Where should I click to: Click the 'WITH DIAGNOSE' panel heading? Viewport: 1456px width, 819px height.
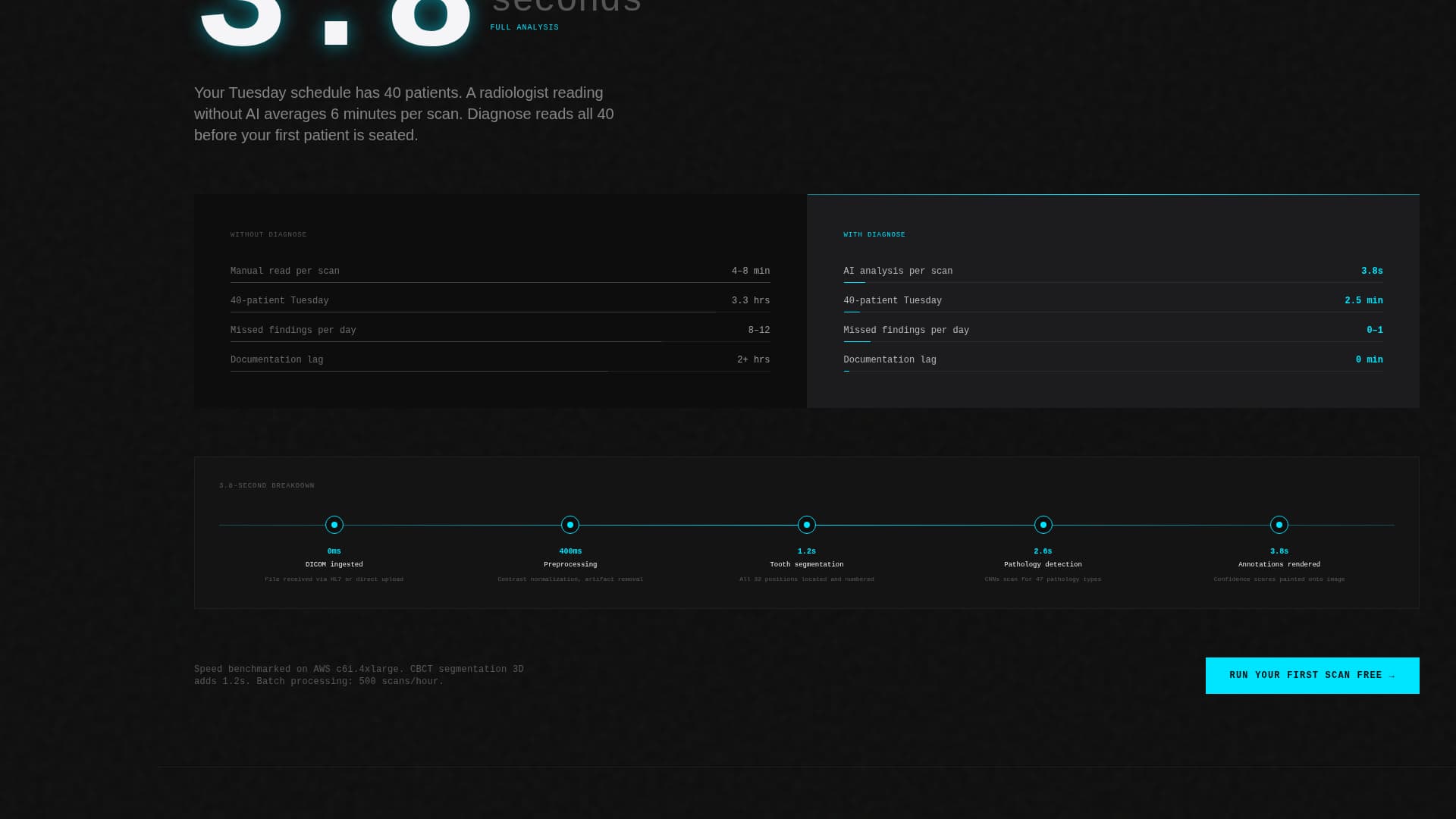[874, 234]
